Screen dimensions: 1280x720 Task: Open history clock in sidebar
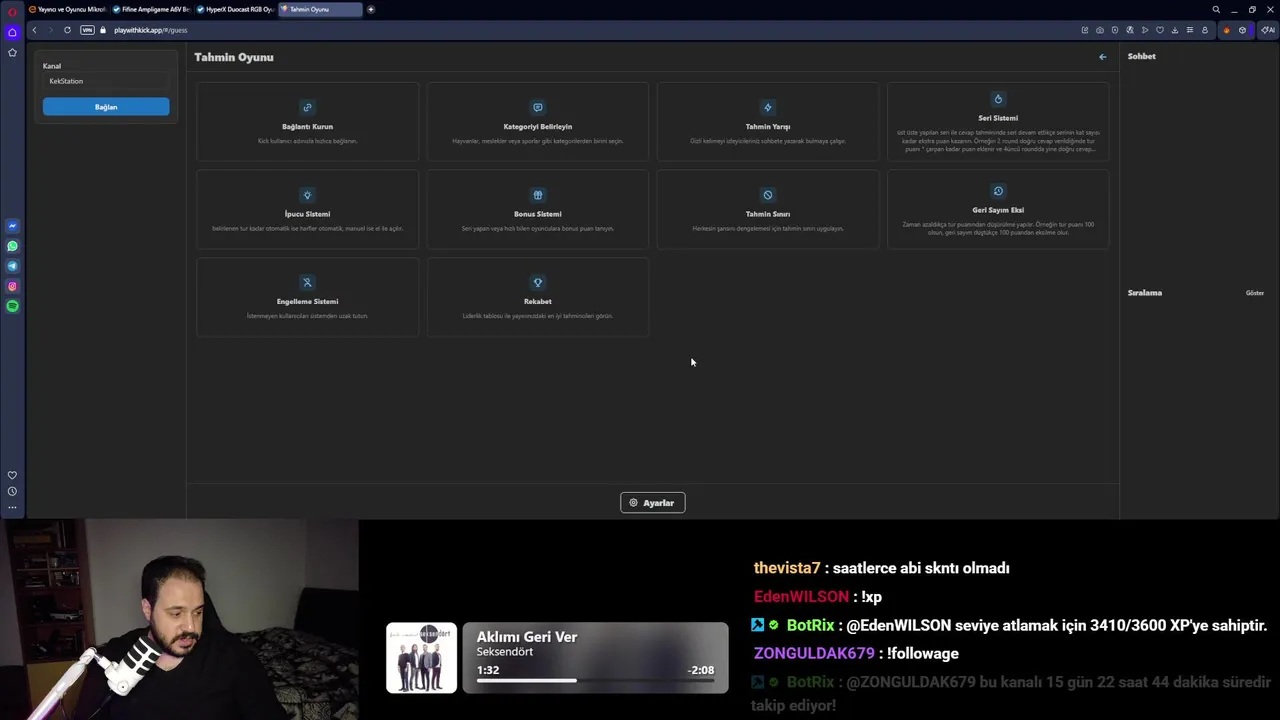click(x=12, y=491)
